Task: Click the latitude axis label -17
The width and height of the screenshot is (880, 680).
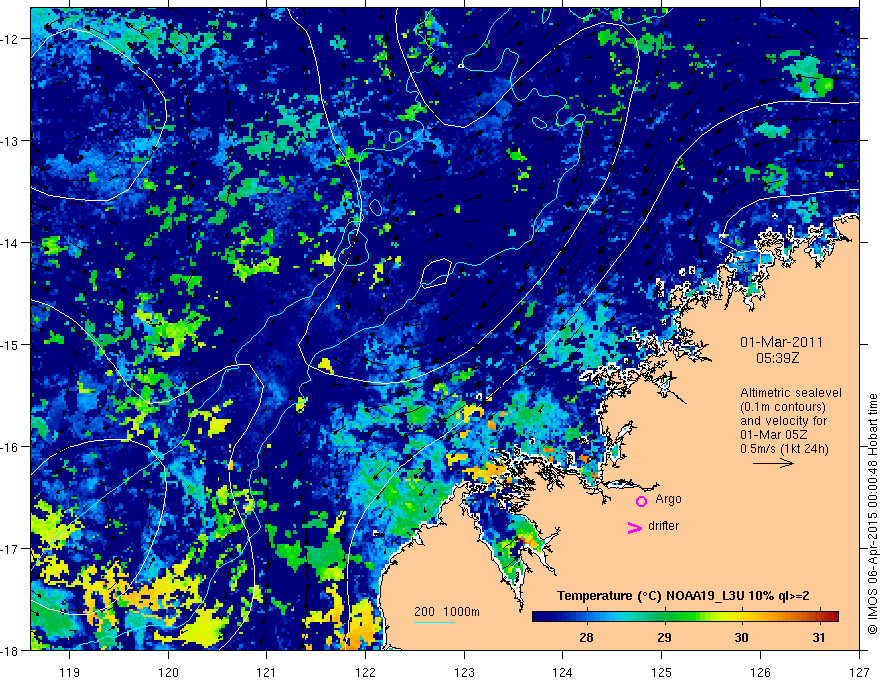Action: (x=9, y=549)
